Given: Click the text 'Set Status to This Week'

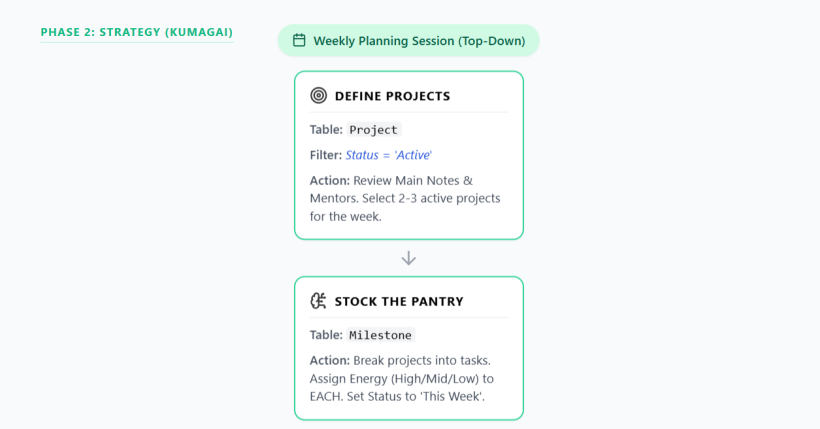Looking at the screenshot, I should [x=416, y=397].
